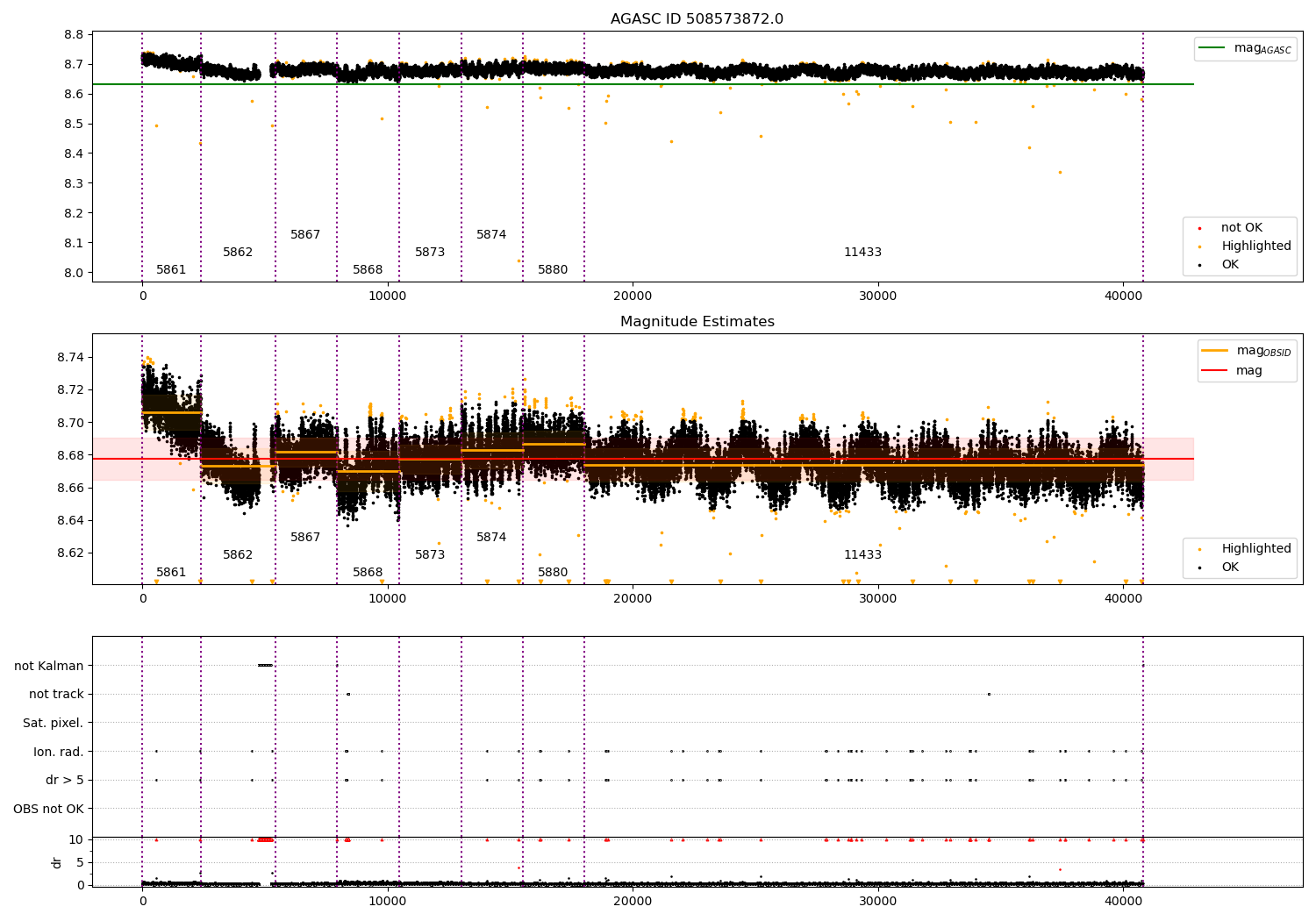Click observation label 5862 in AGASC ID plot
1316x921 pixels.
tap(238, 253)
